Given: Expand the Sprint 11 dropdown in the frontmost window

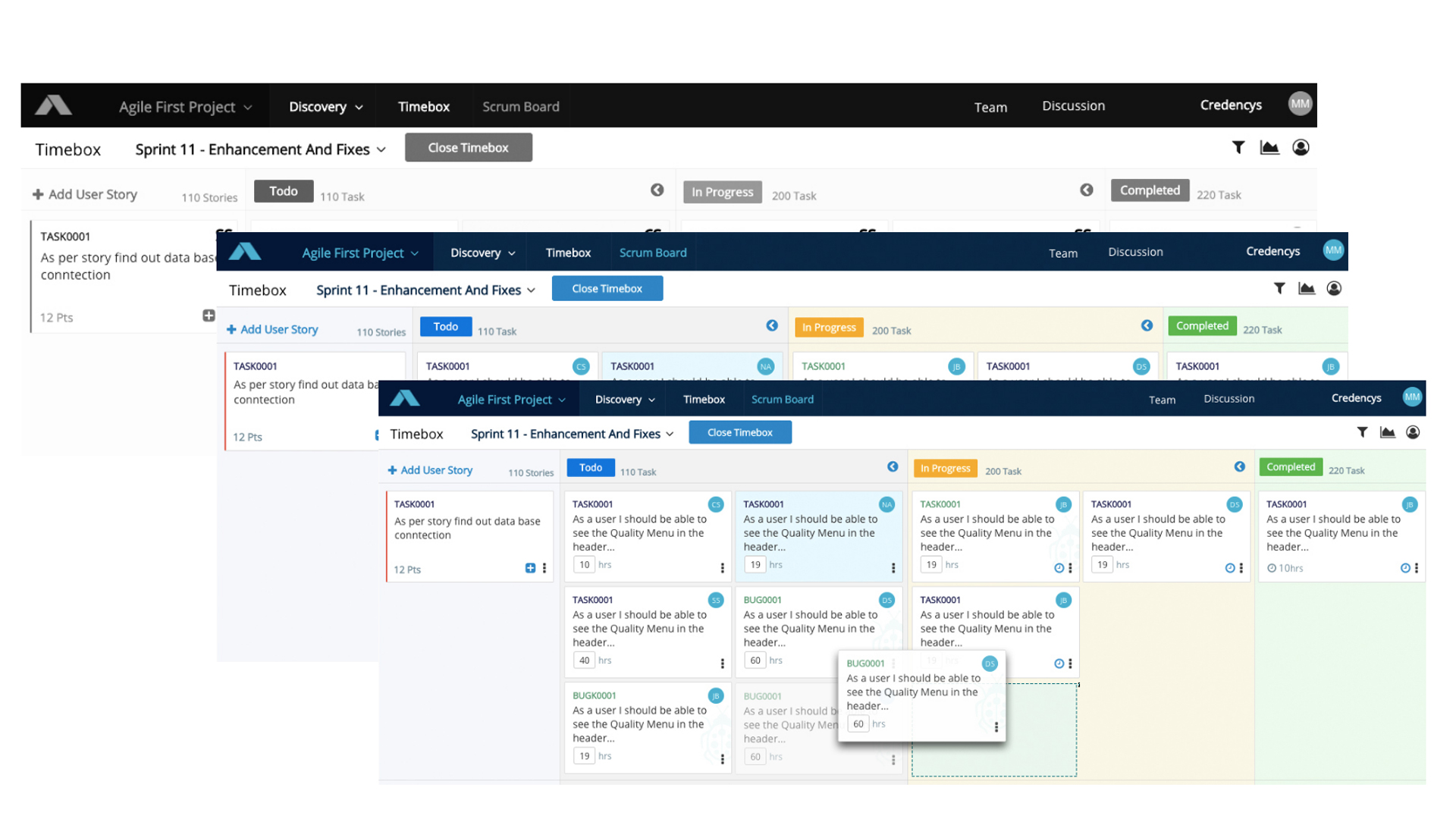Looking at the screenshot, I should point(572,434).
